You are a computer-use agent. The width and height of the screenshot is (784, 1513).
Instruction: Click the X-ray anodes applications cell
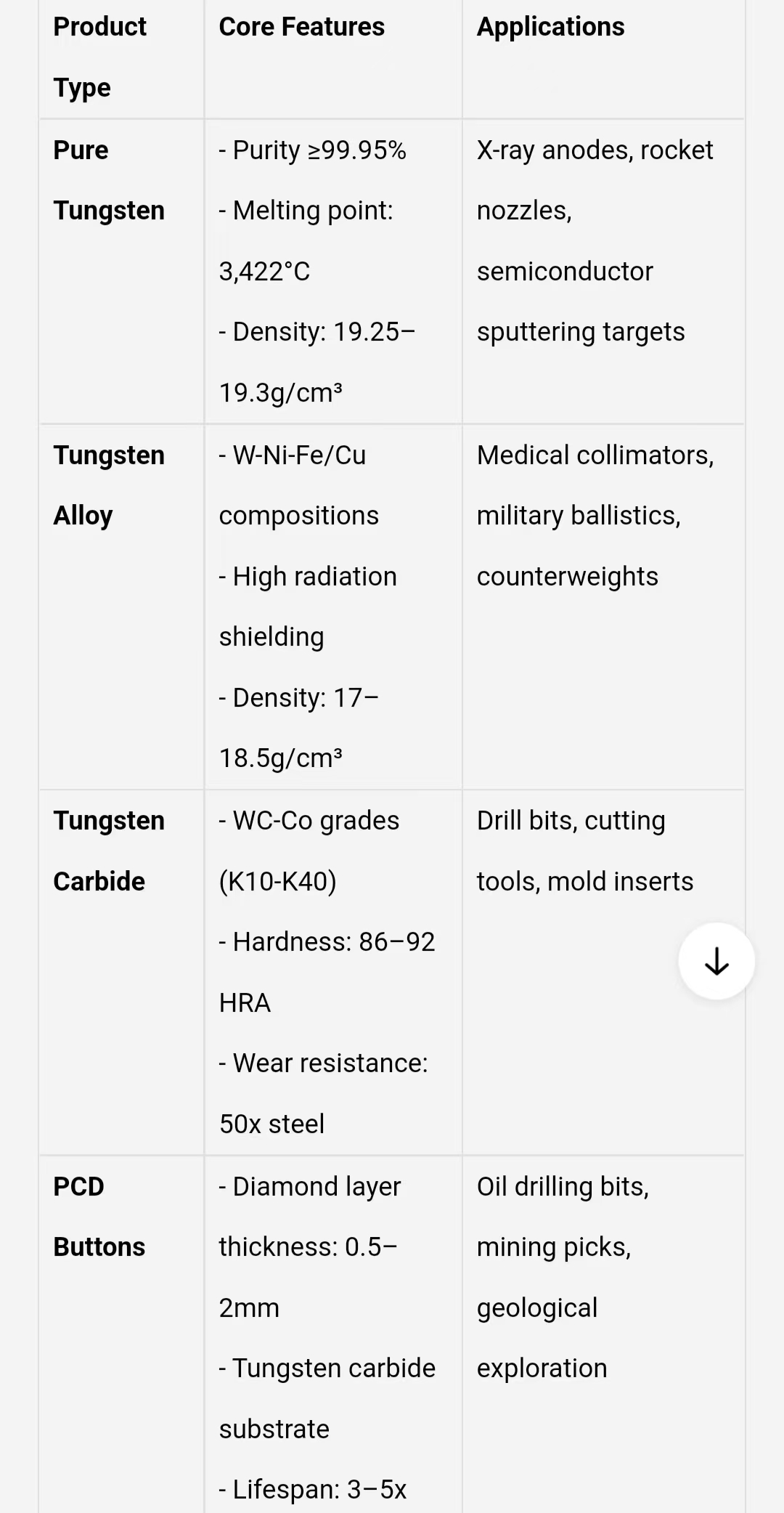click(595, 240)
